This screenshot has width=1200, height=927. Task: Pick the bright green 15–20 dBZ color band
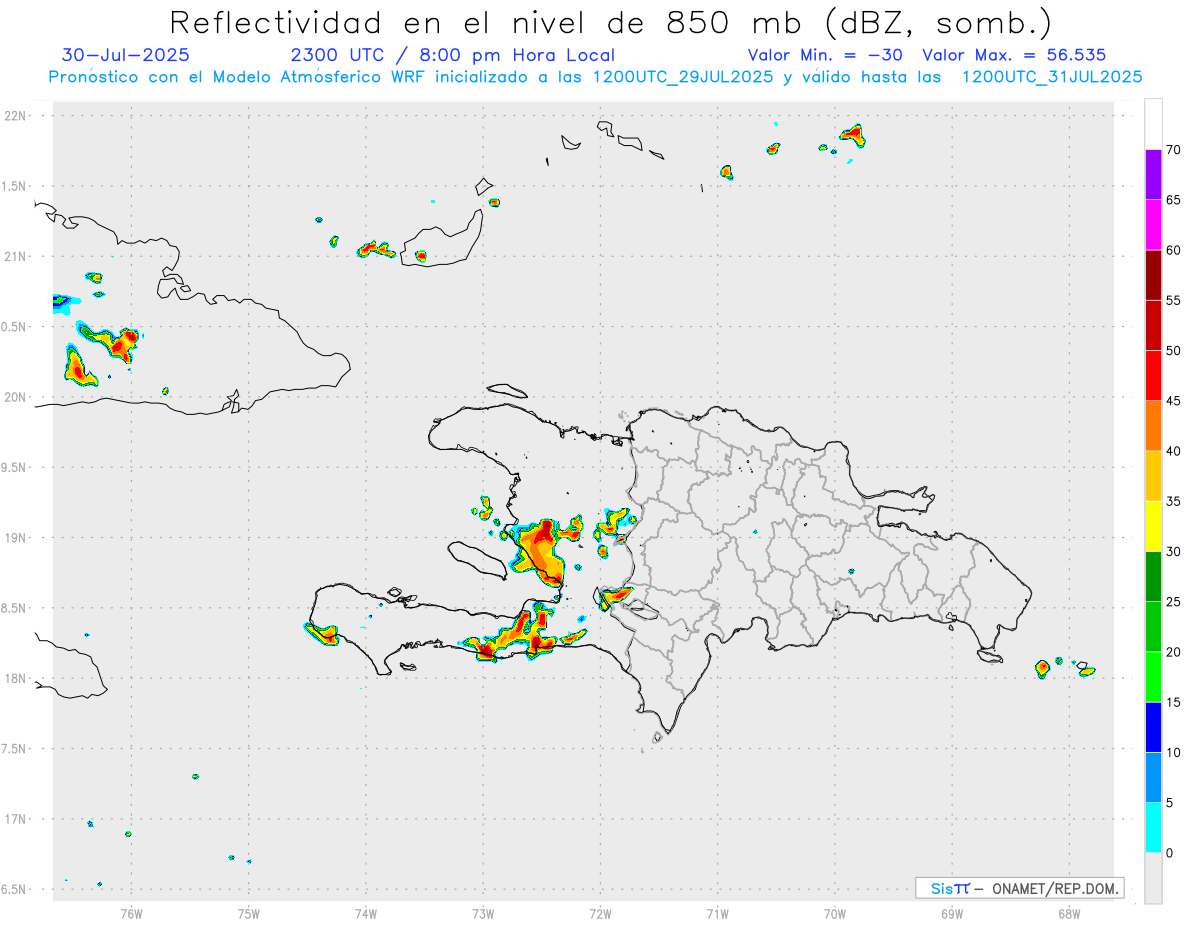pyautogui.click(x=1153, y=677)
